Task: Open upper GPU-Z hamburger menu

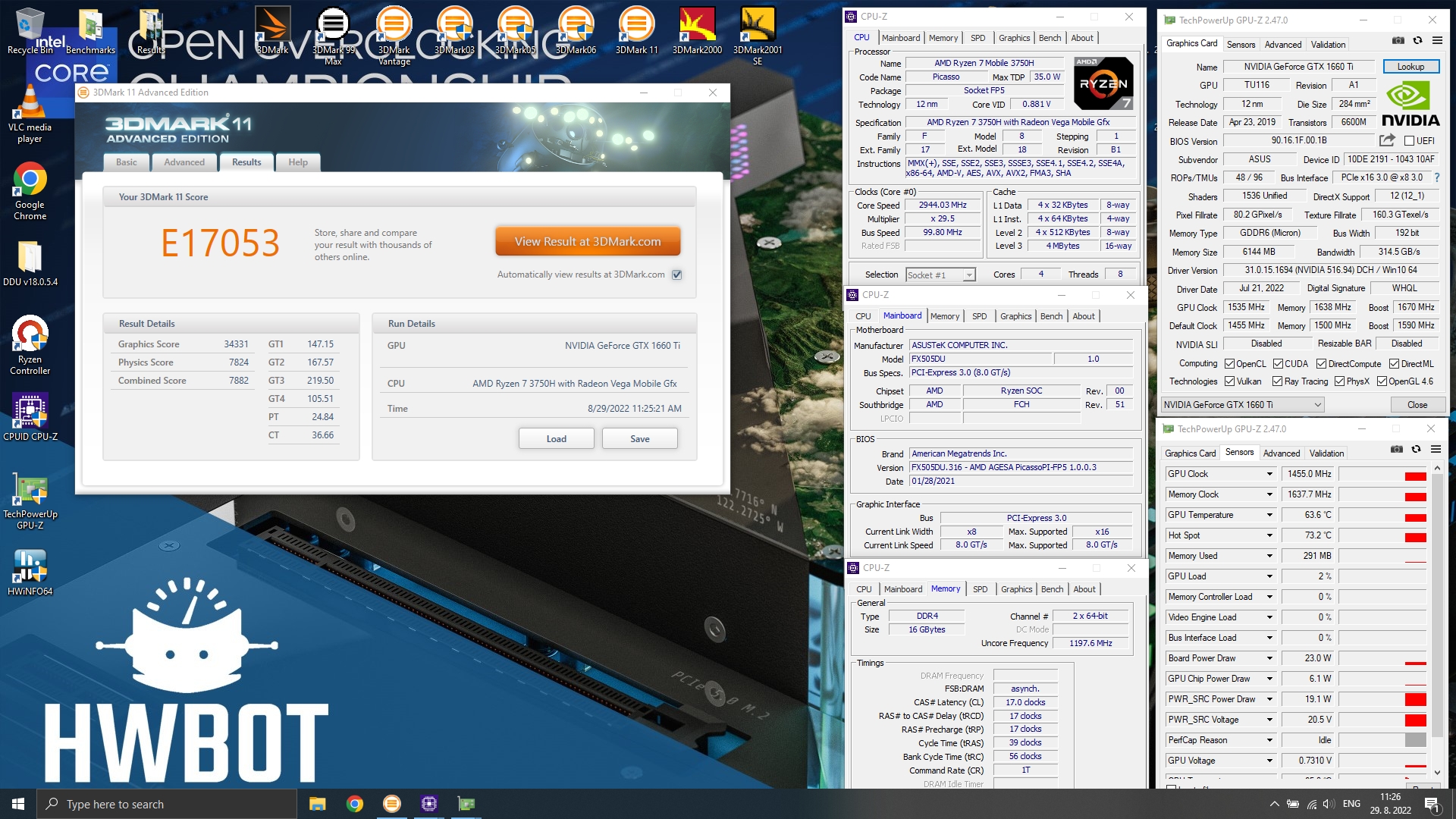Action: 1436,40
